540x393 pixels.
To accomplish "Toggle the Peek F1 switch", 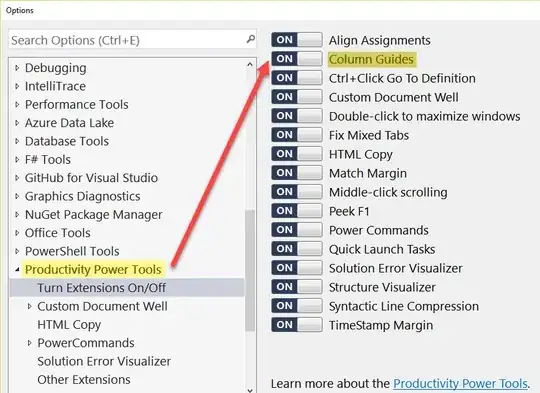I will coord(297,211).
